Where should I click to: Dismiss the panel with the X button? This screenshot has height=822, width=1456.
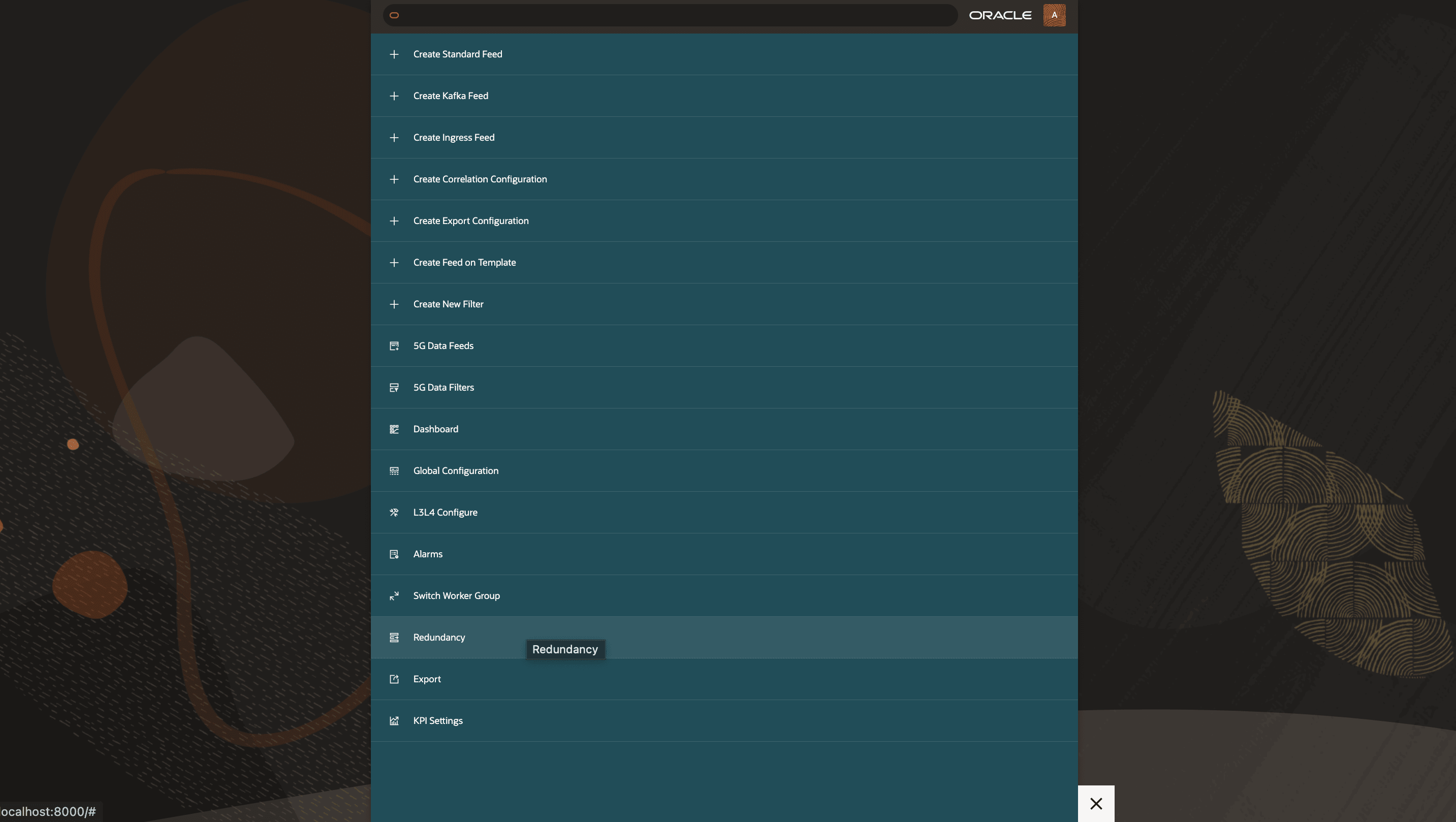(1095, 803)
